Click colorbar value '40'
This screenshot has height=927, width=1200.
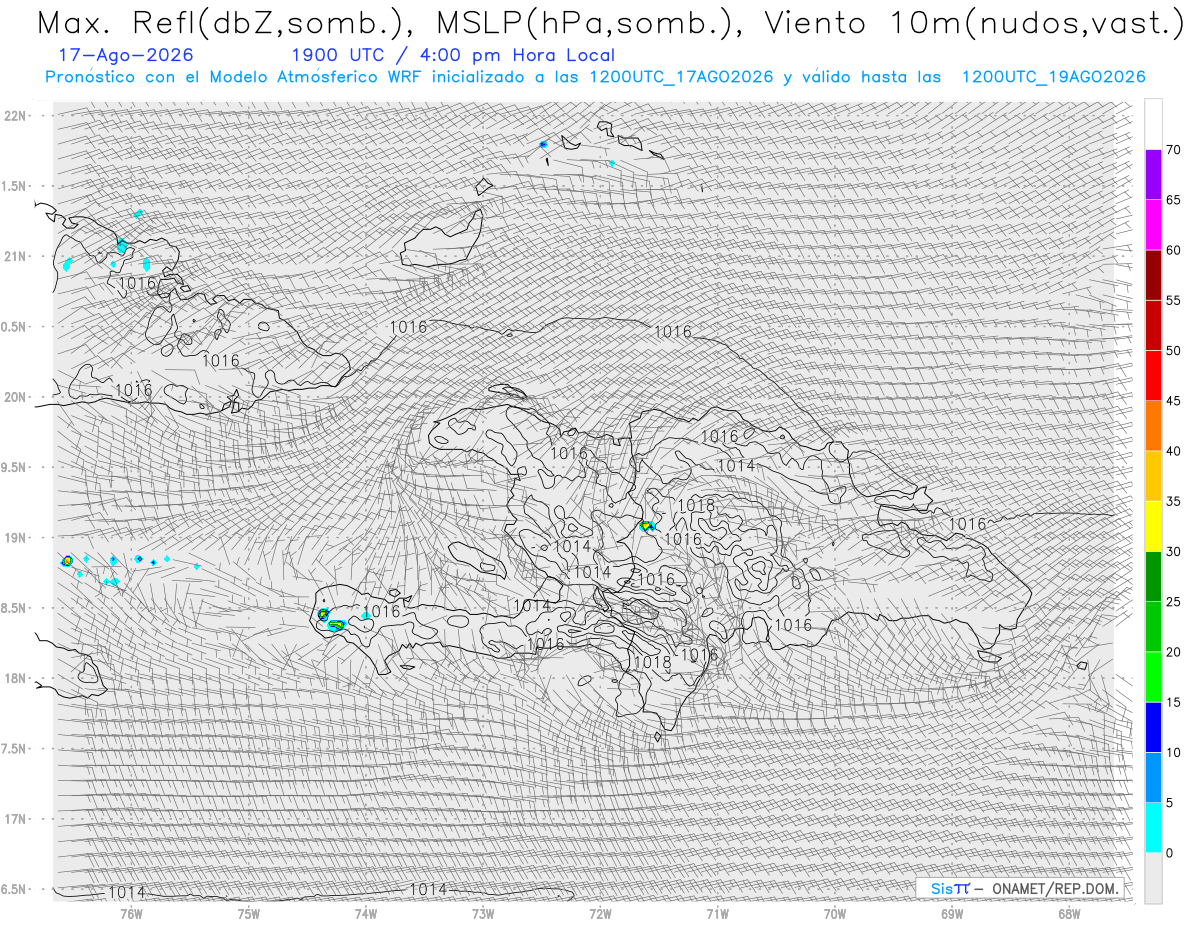click(x=1174, y=451)
